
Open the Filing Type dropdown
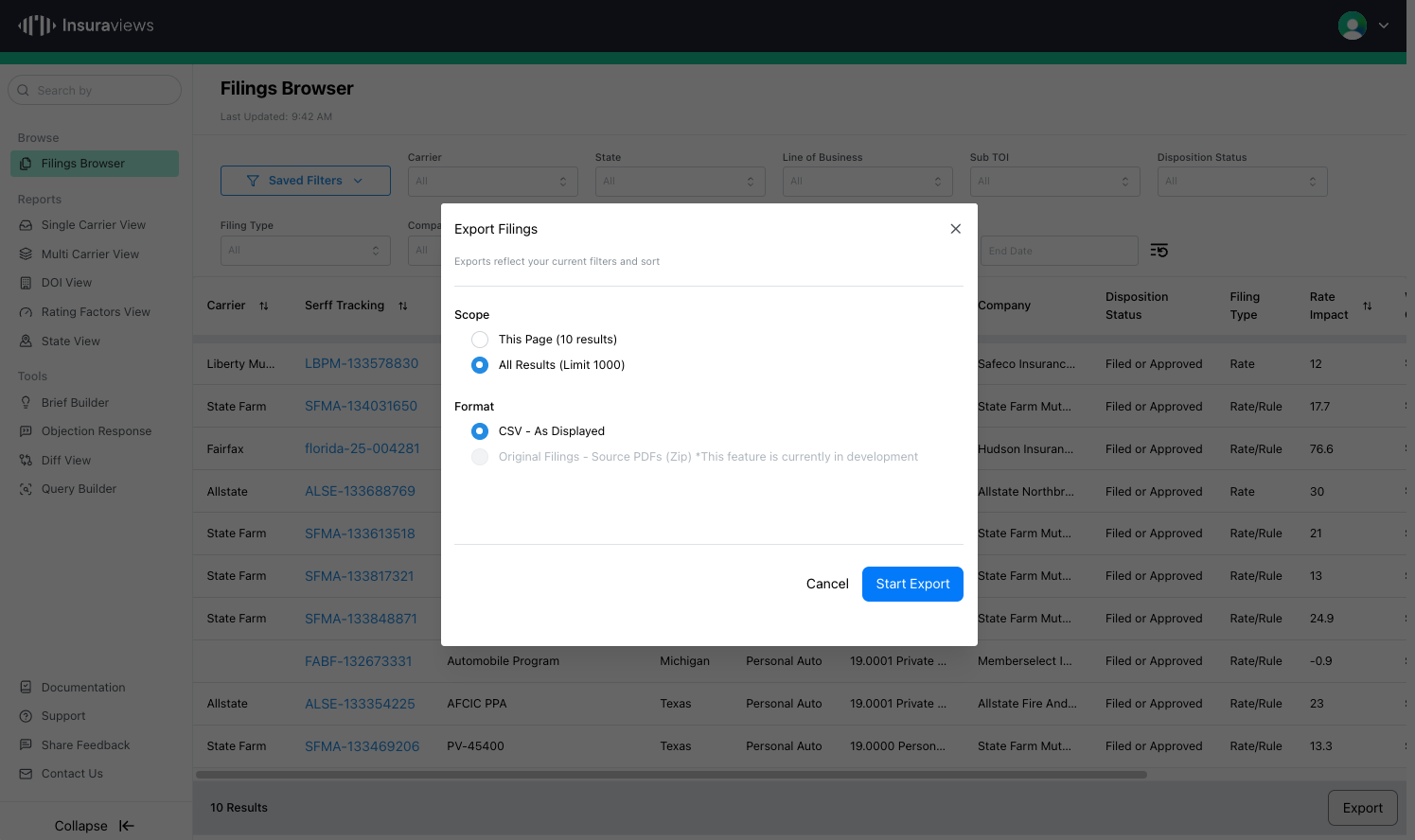tap(306, 251)
